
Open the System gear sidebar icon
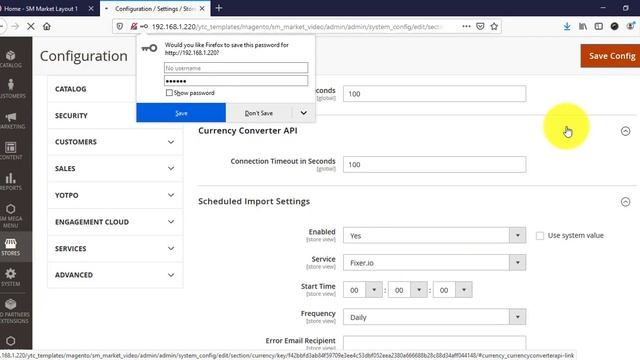pyautogui.click(x=11, y=277)
